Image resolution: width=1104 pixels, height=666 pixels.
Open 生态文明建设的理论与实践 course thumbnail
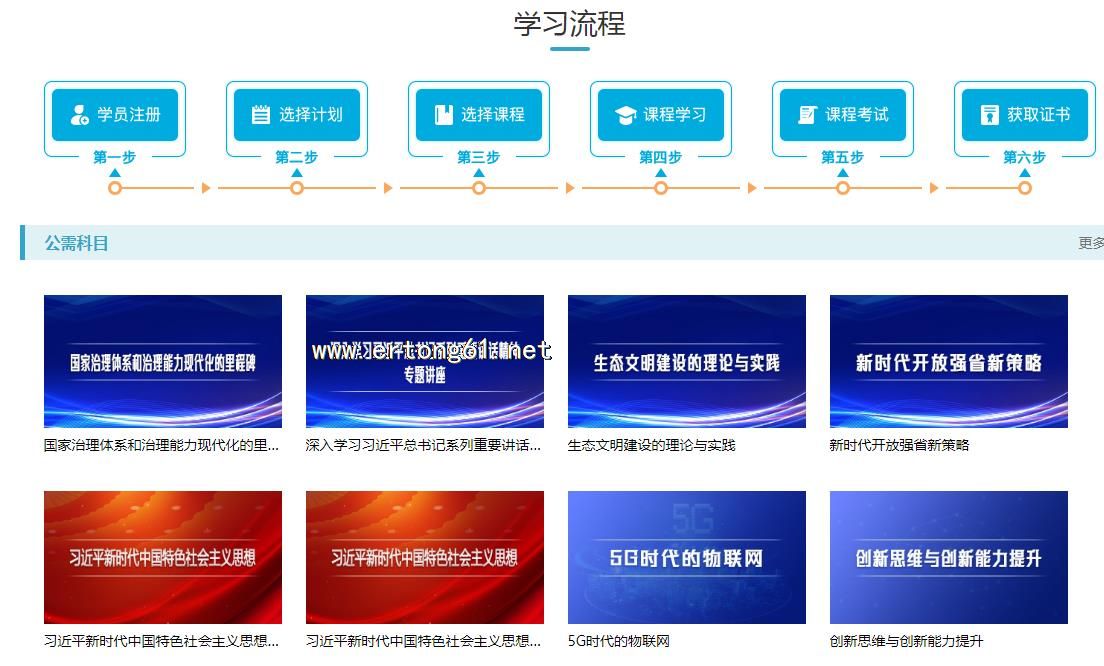click(687, 361)
